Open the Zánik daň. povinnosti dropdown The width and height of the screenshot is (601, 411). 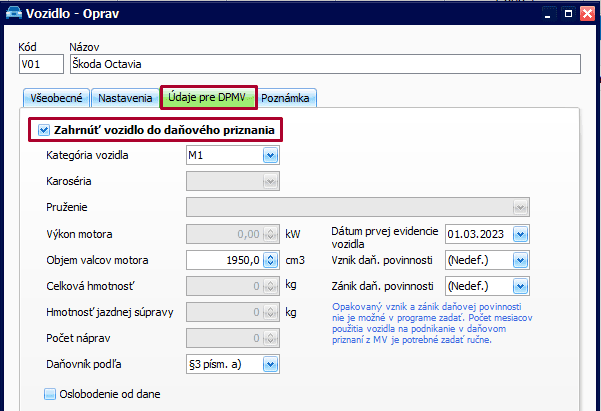pyautogui.click(x=519, y=286)
